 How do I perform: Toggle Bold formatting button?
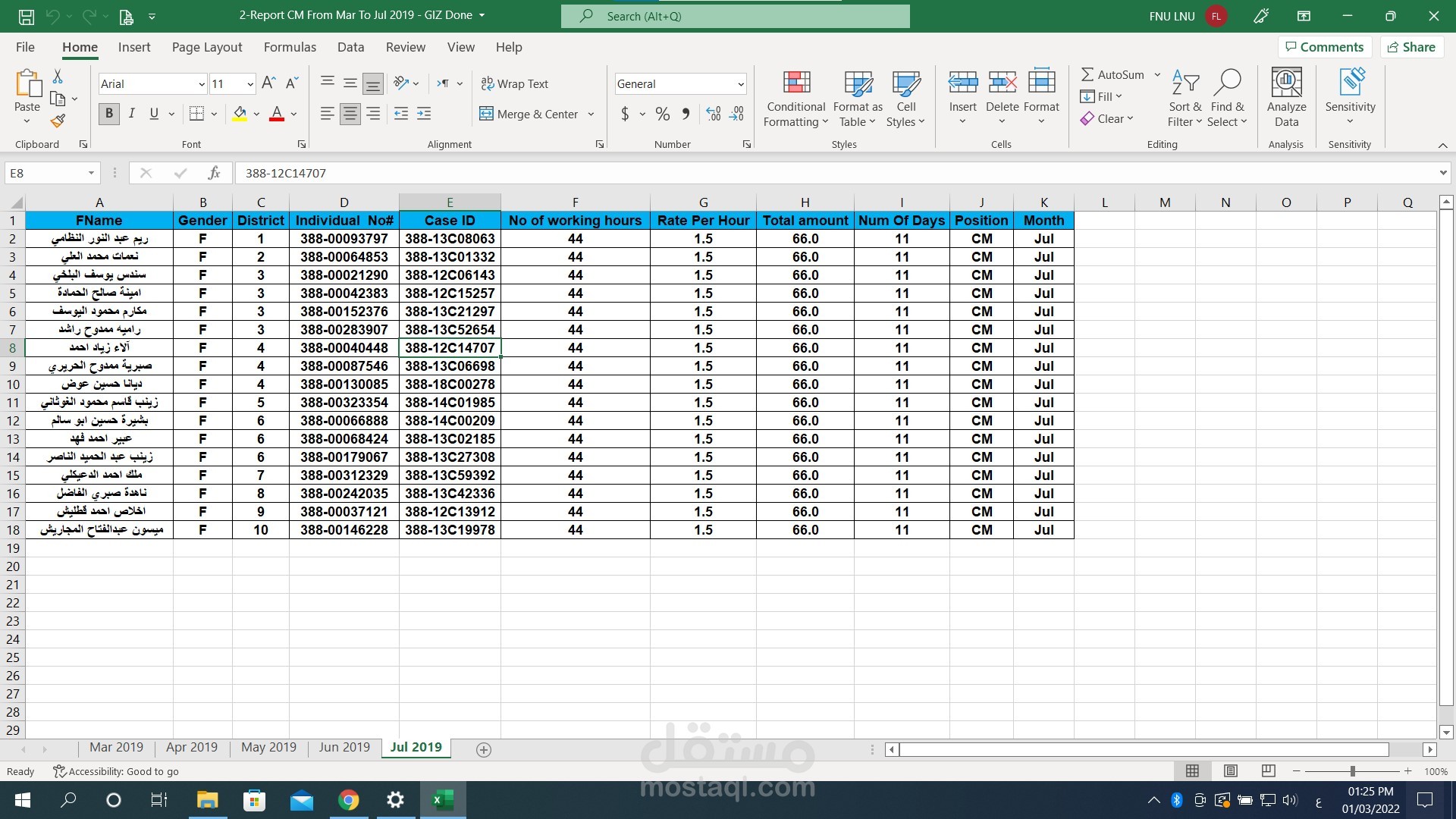(x=109, y=114)
